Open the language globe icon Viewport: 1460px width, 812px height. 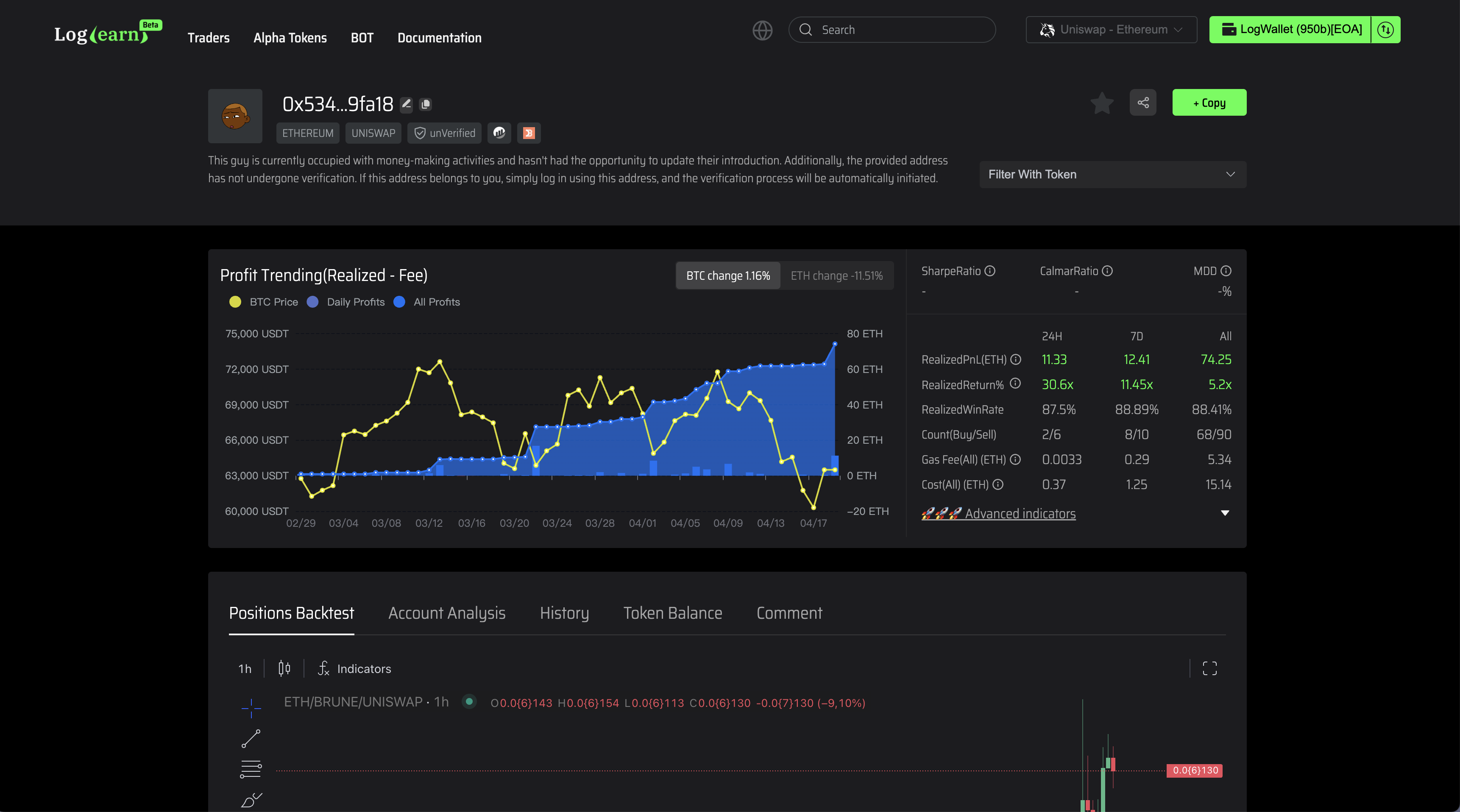coord(762,30)
